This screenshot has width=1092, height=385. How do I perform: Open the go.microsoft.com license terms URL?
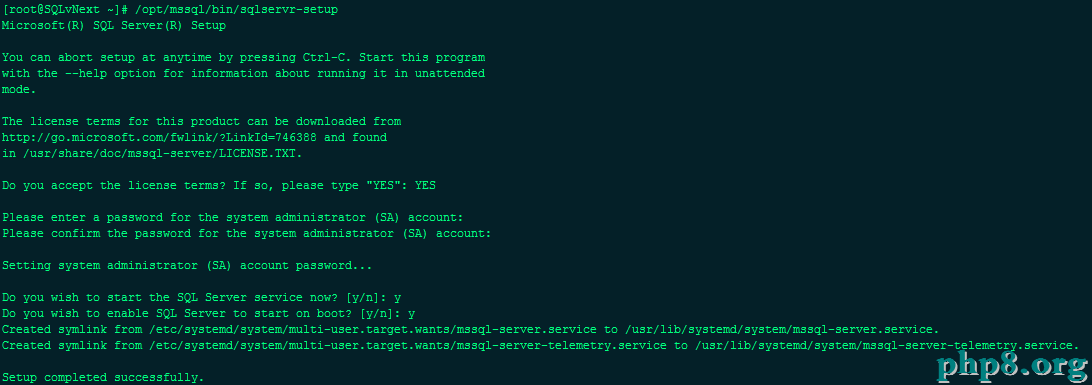click(x=159, y=137)
